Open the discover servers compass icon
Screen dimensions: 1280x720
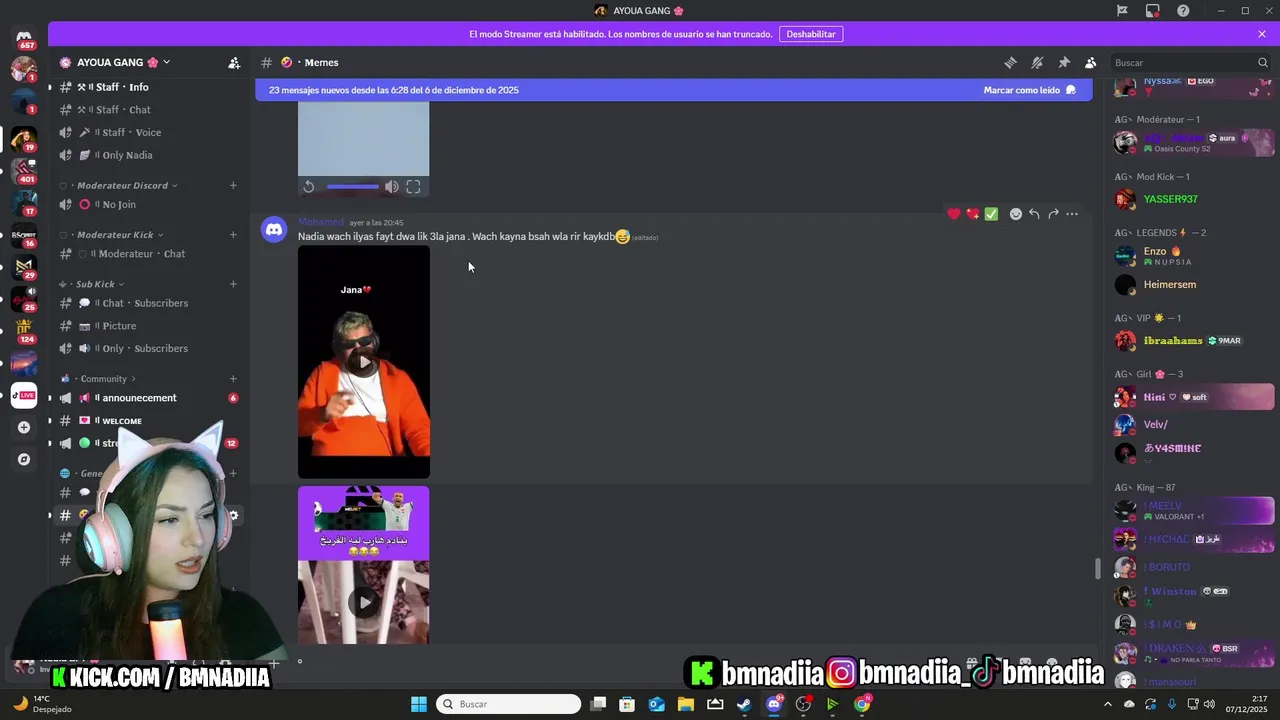tap(24, 460)
